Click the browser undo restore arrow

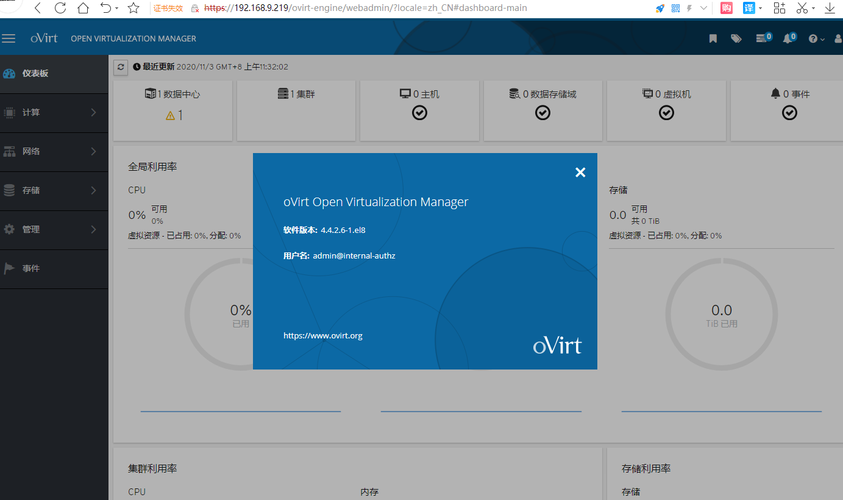[x=106, y=8]
